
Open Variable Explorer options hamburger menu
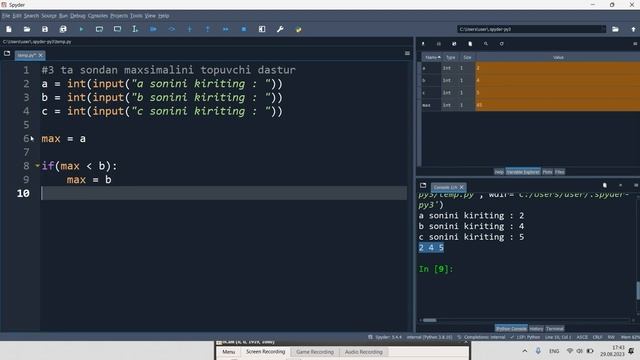635,44
